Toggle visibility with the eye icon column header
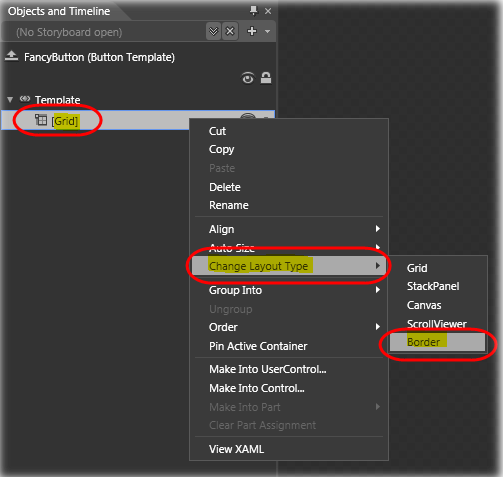This screenshot has height=477, width=503. [x=247, y=79]
